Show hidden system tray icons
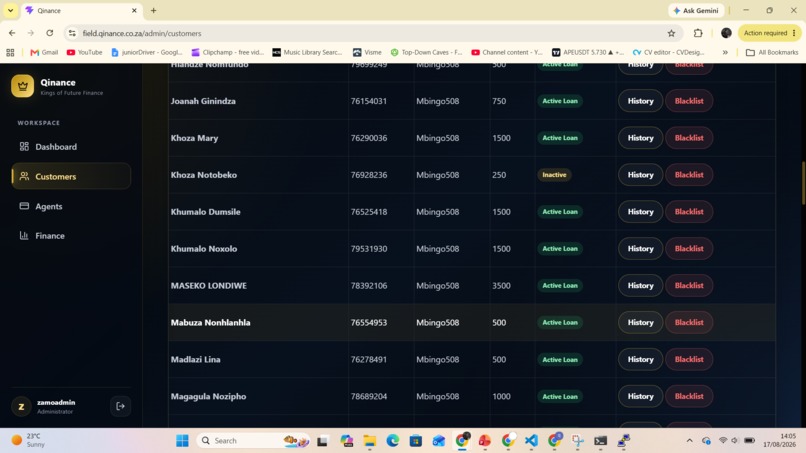 pos(689,441)
